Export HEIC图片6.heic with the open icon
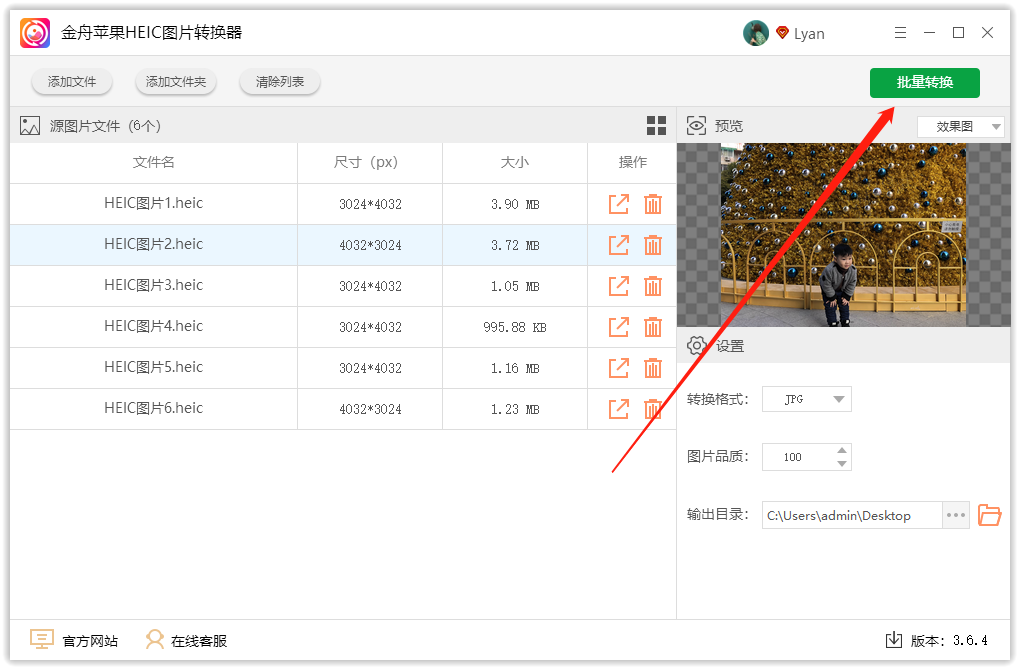 (619, 409)
